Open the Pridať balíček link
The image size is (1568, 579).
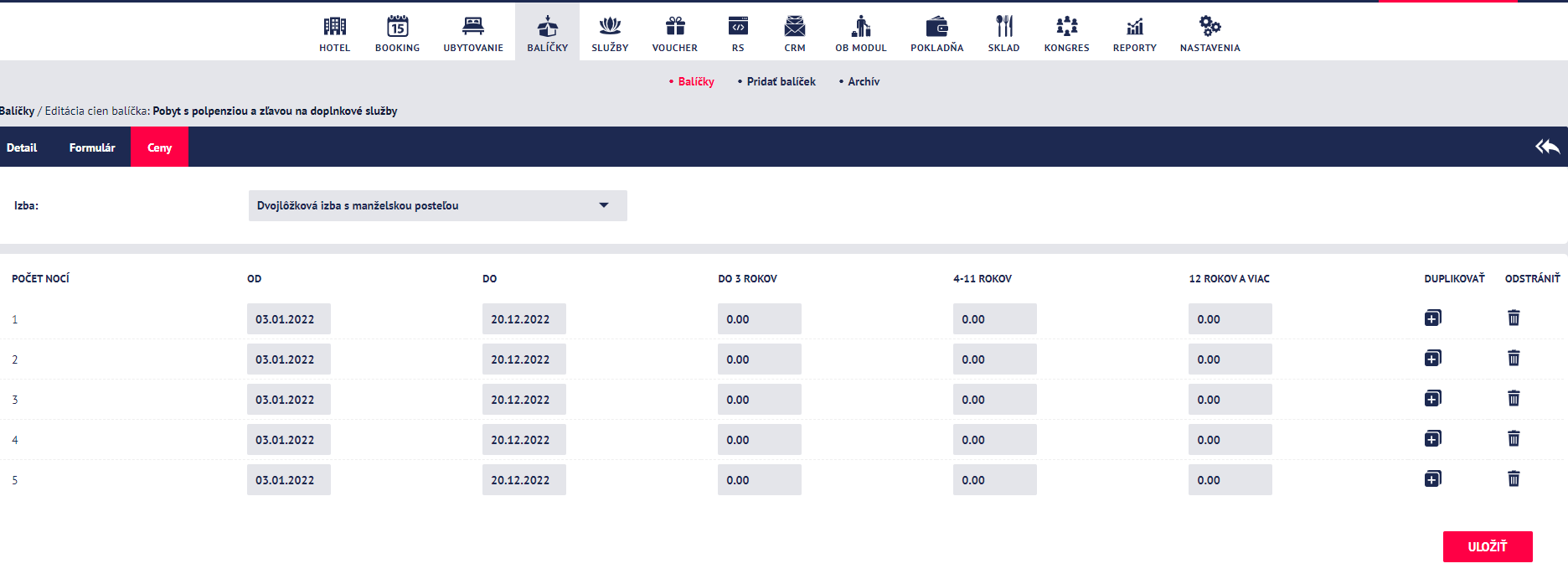[x=781, y=81]
